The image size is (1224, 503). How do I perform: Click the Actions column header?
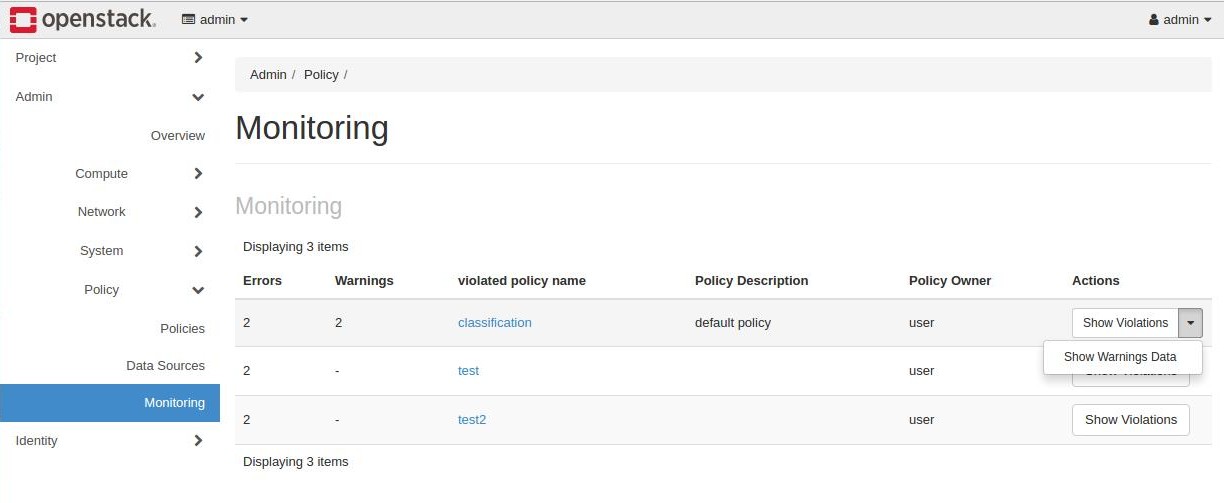click(x=1096, y=281)
